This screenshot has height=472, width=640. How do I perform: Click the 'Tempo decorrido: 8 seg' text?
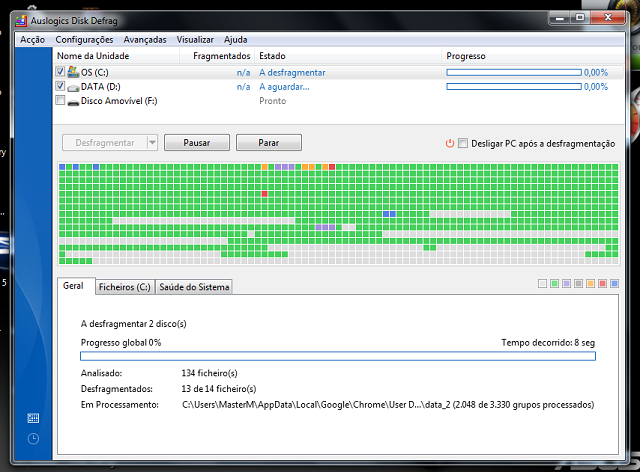pyautogui.click(x=548, y=343)
